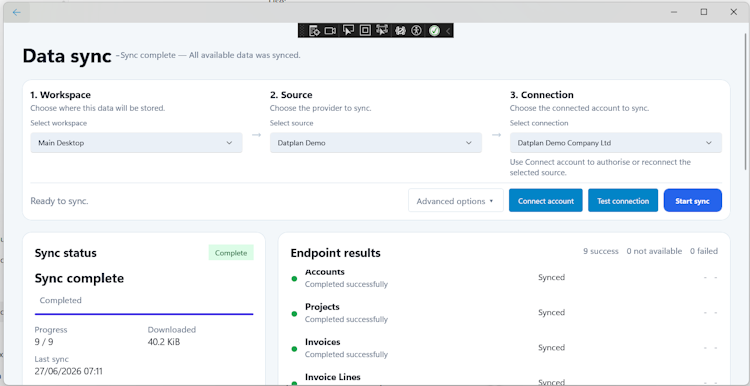Click the Synced status for Accounts
Viewport: 750px width, 386px height.
tap(551, 277)
